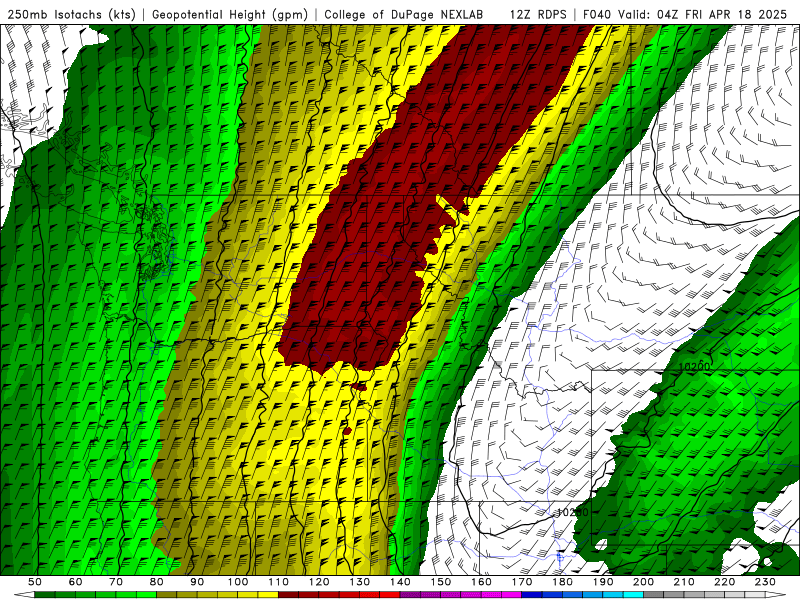The height and width of the screenshot is (600, 800).
Task: Click the 110 label on the color scale
Action: click(279, 582)
